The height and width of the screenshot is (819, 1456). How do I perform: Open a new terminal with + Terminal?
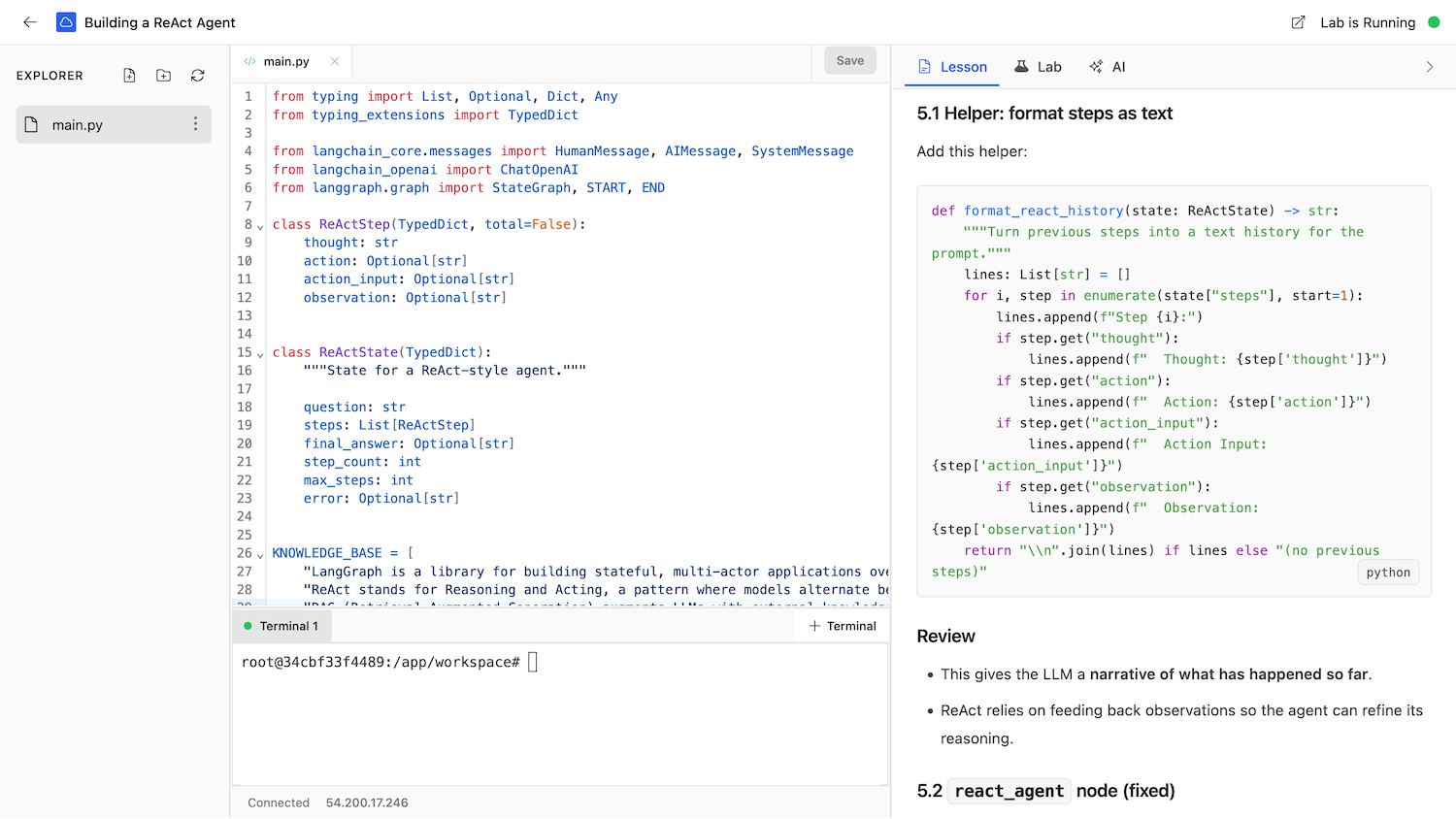pyautogui.click(x=841, y=626)
